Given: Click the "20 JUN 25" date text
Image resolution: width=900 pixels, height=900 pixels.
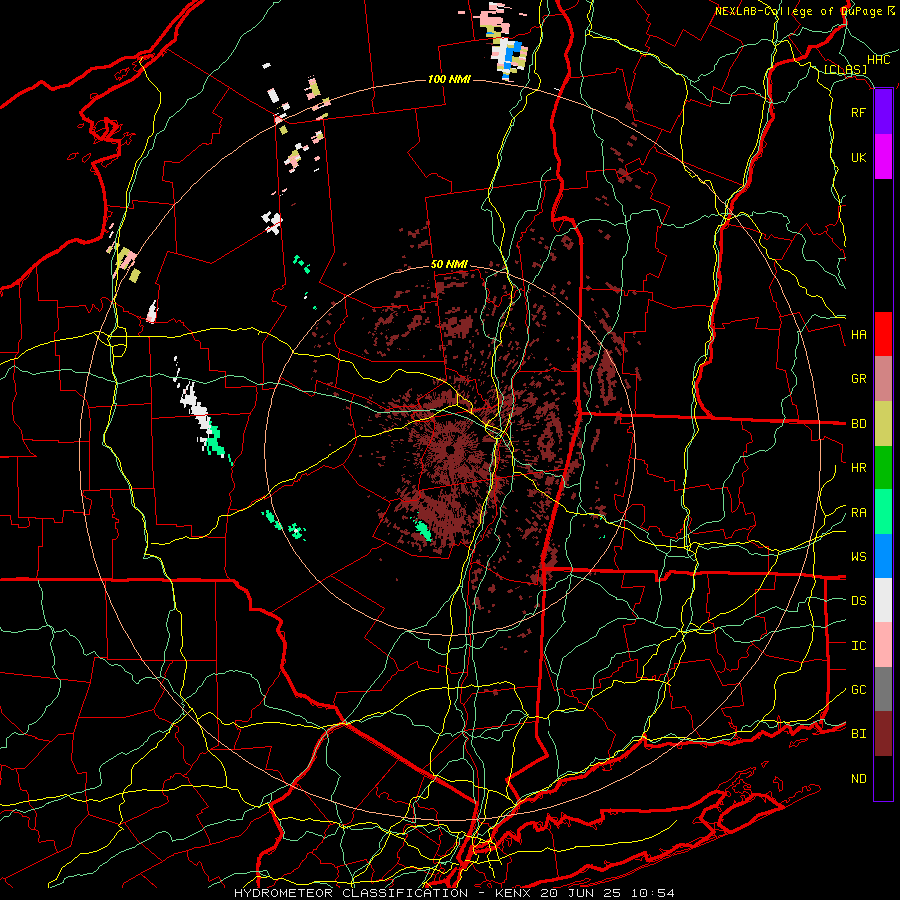Looking at the screenshot, I should point(581,893).
